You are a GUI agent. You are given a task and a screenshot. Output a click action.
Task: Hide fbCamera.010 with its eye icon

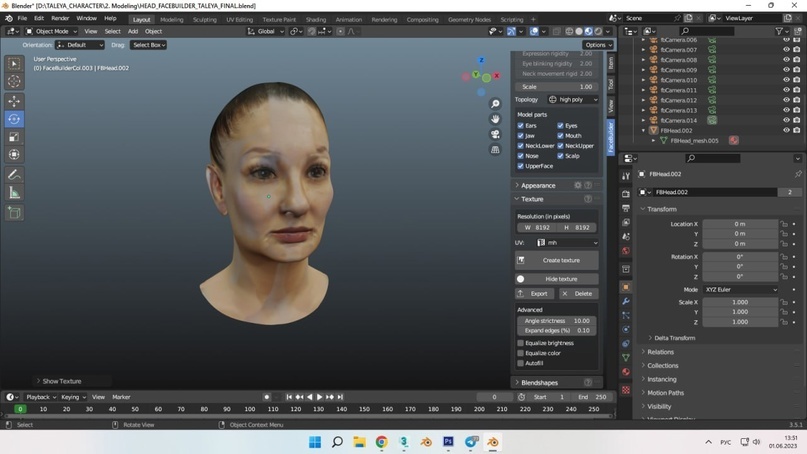786,80
